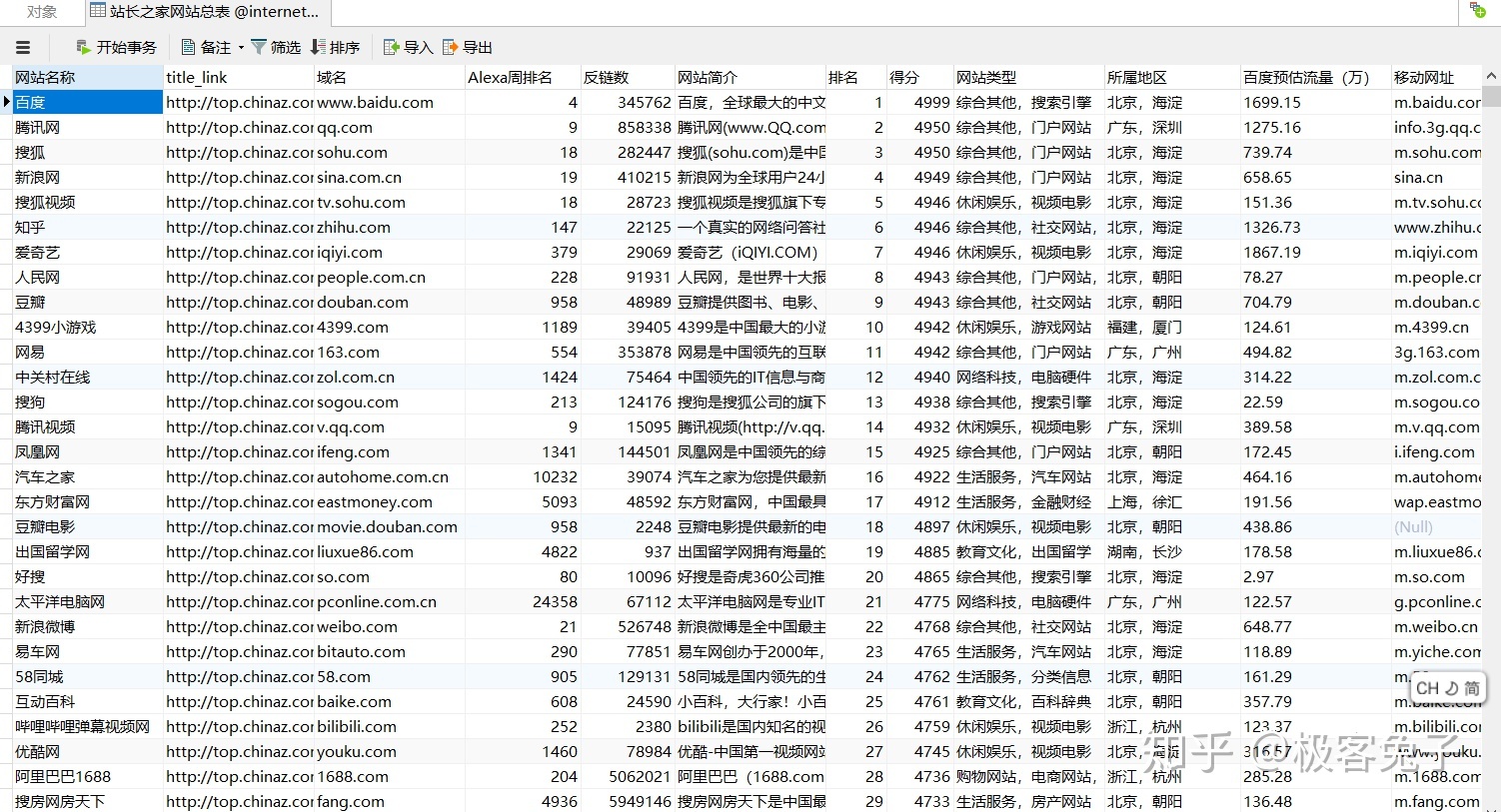This screenshot has height=812, width=1501.
Task: Select the 汽车之家 name cell
Action: (87, 476)
